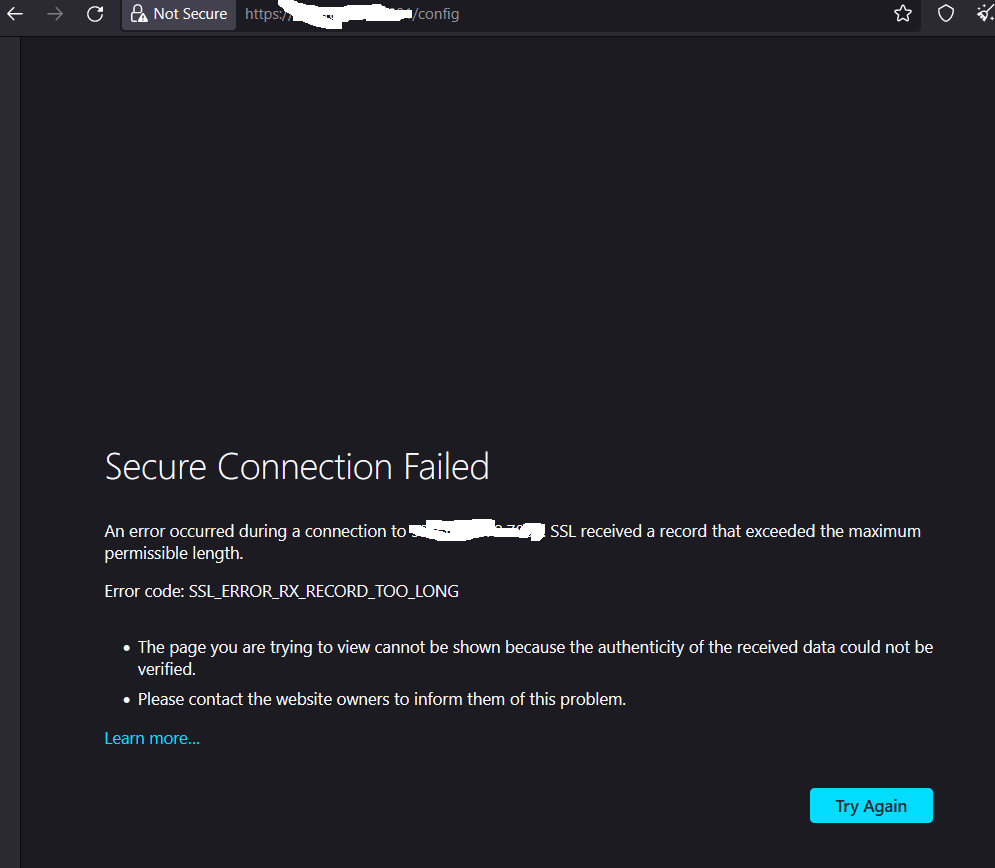The image size is (995, 868).
Task: Open the shield panel for blocked trackers
Action: pos(944,14)
